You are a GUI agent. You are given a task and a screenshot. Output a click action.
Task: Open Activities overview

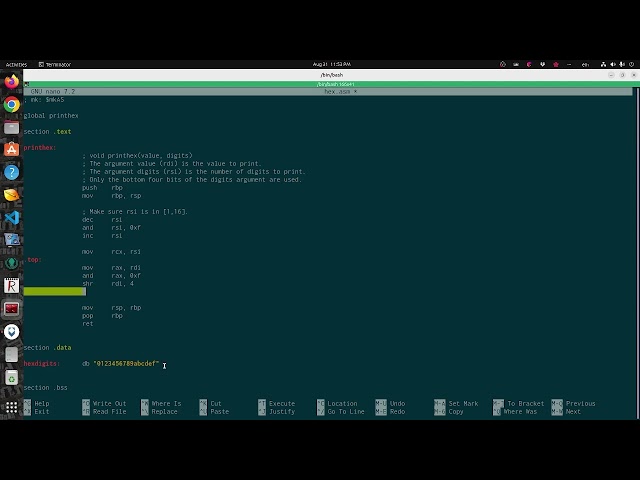coord(16,64)
